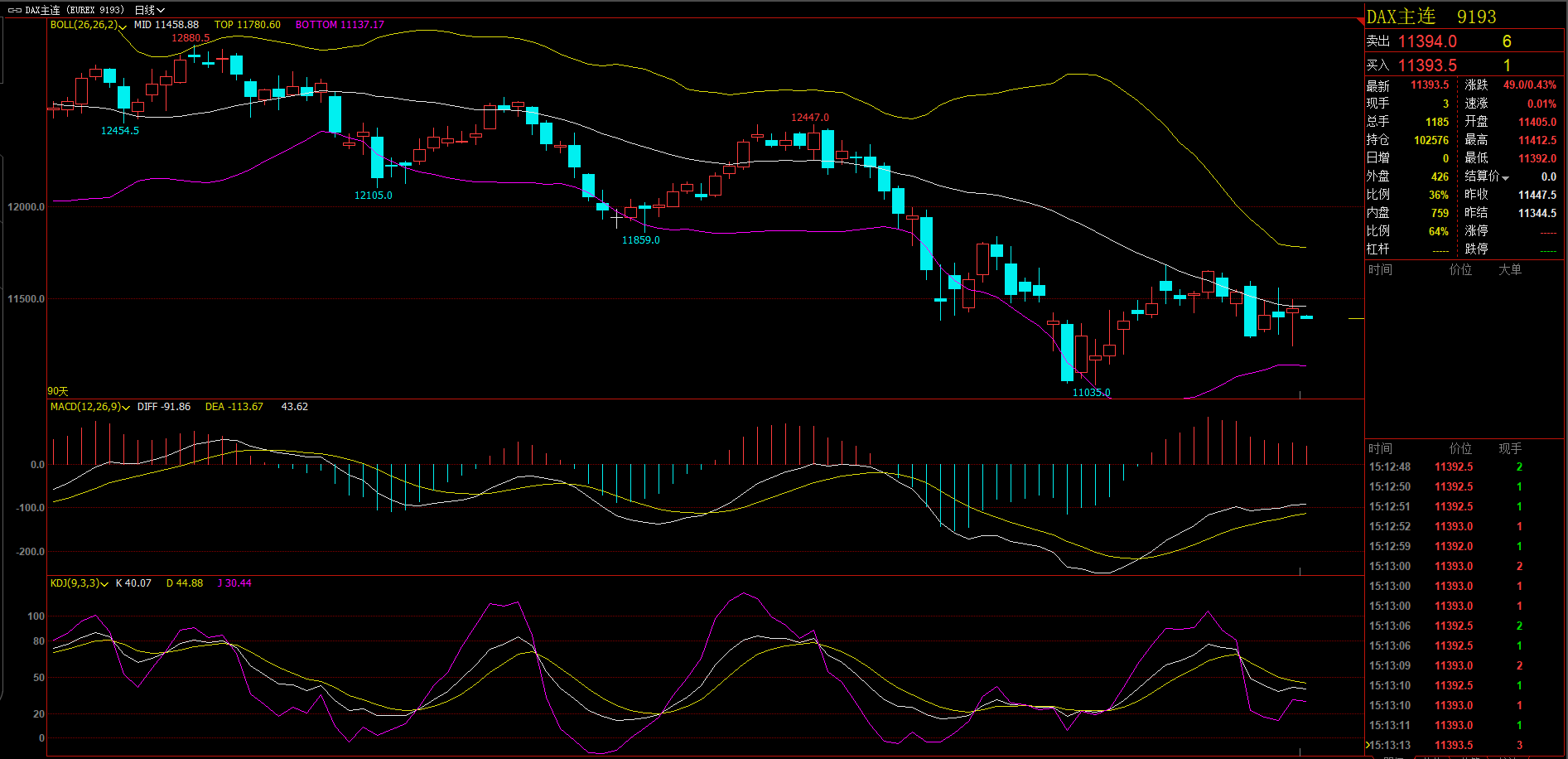This screenshot has height=759, width=1568.
Task: Click the 最高 value 11412.5
Action: coord(1537,140)
